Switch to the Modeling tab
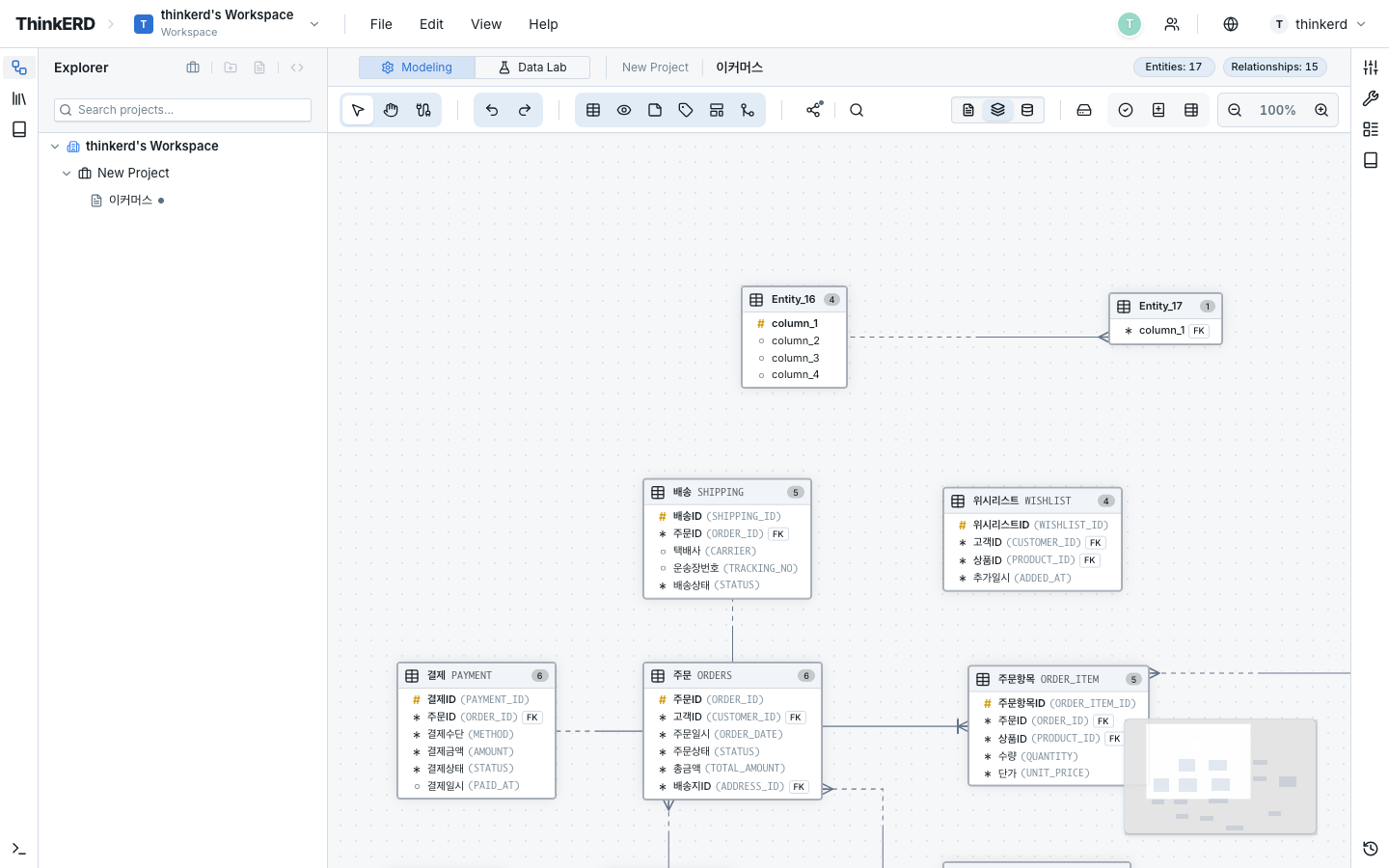1389x868 pixels. pos(417,68)
